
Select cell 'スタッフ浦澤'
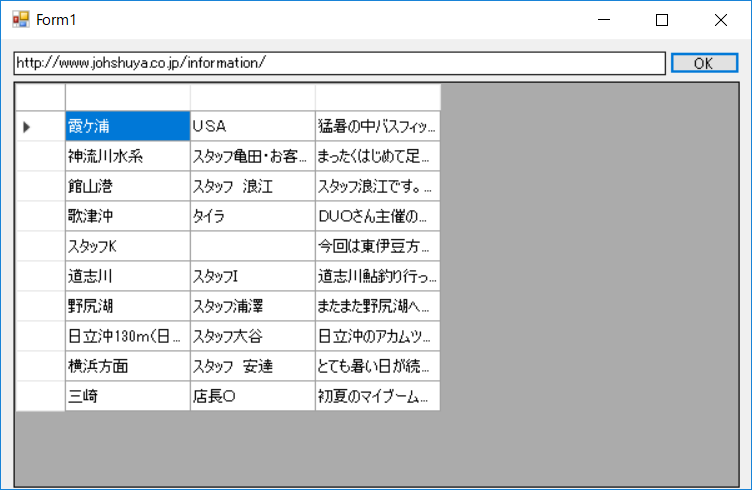click(253, 306)
